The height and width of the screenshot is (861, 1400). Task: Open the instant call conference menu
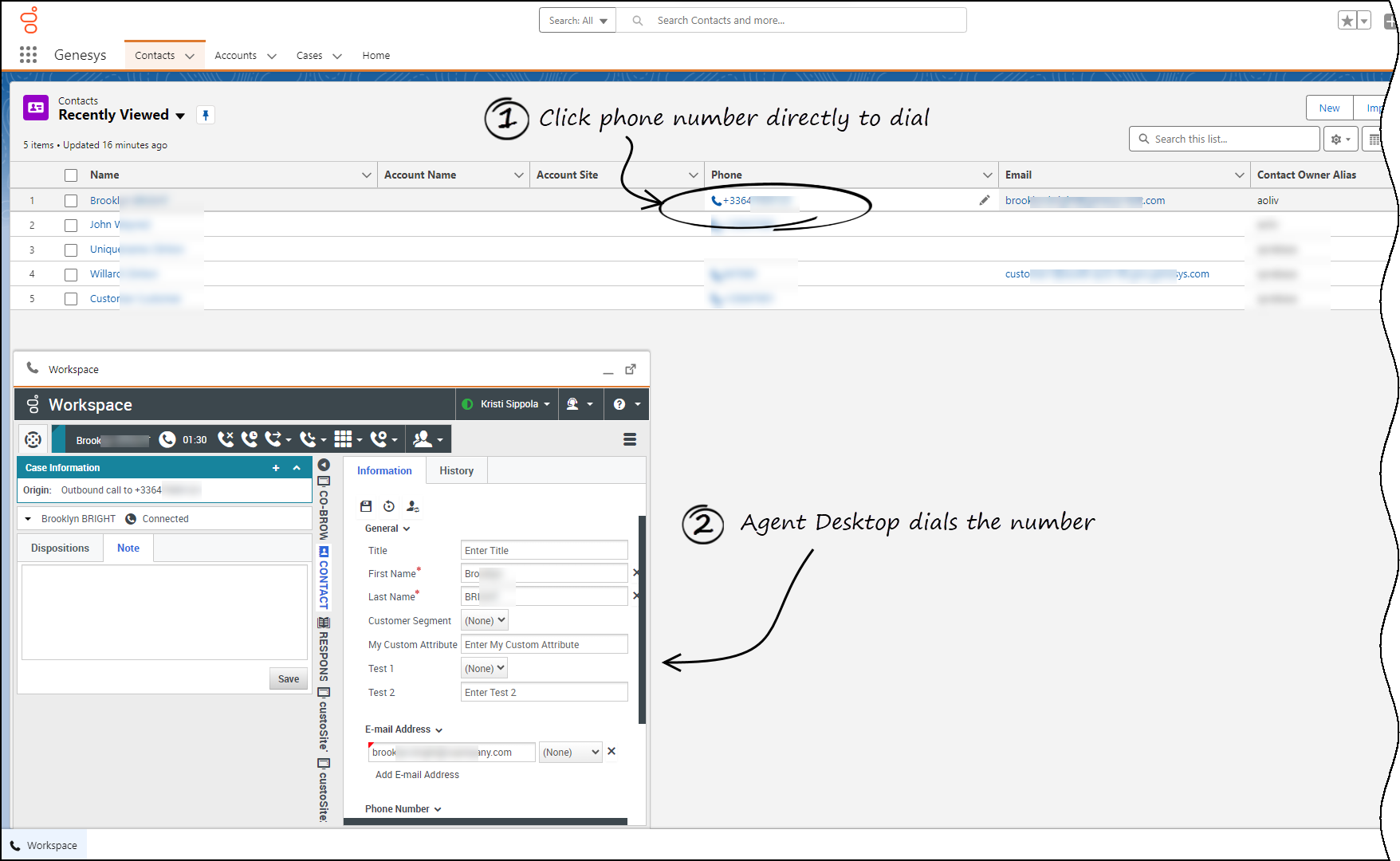click(313, 438)
